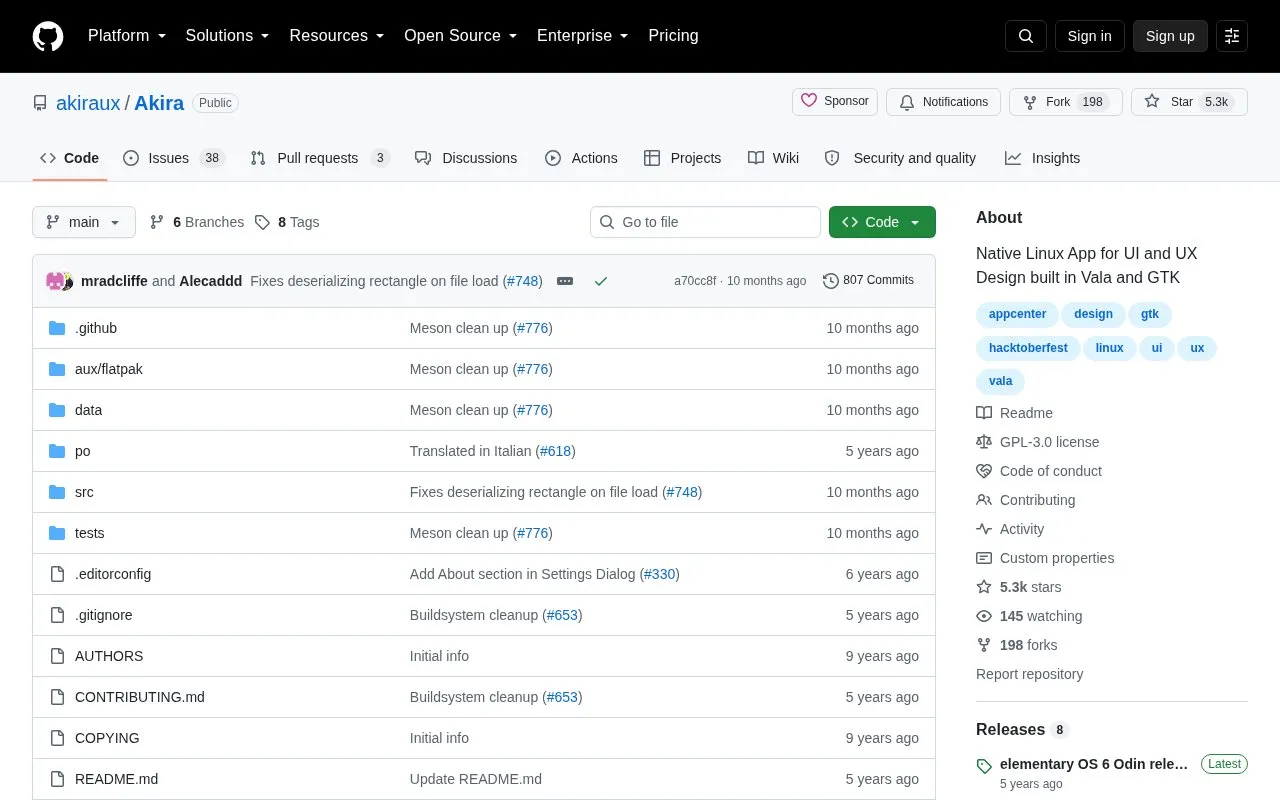Open the main branch selector dropdown

[84, 222]
